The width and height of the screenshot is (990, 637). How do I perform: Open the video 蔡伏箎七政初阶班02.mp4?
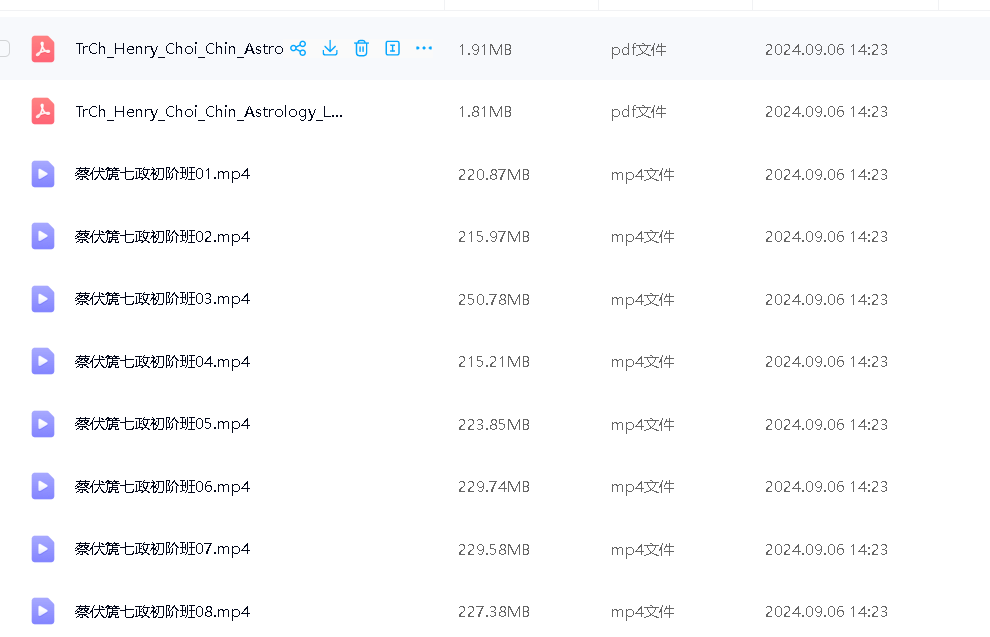coord(162,237)
